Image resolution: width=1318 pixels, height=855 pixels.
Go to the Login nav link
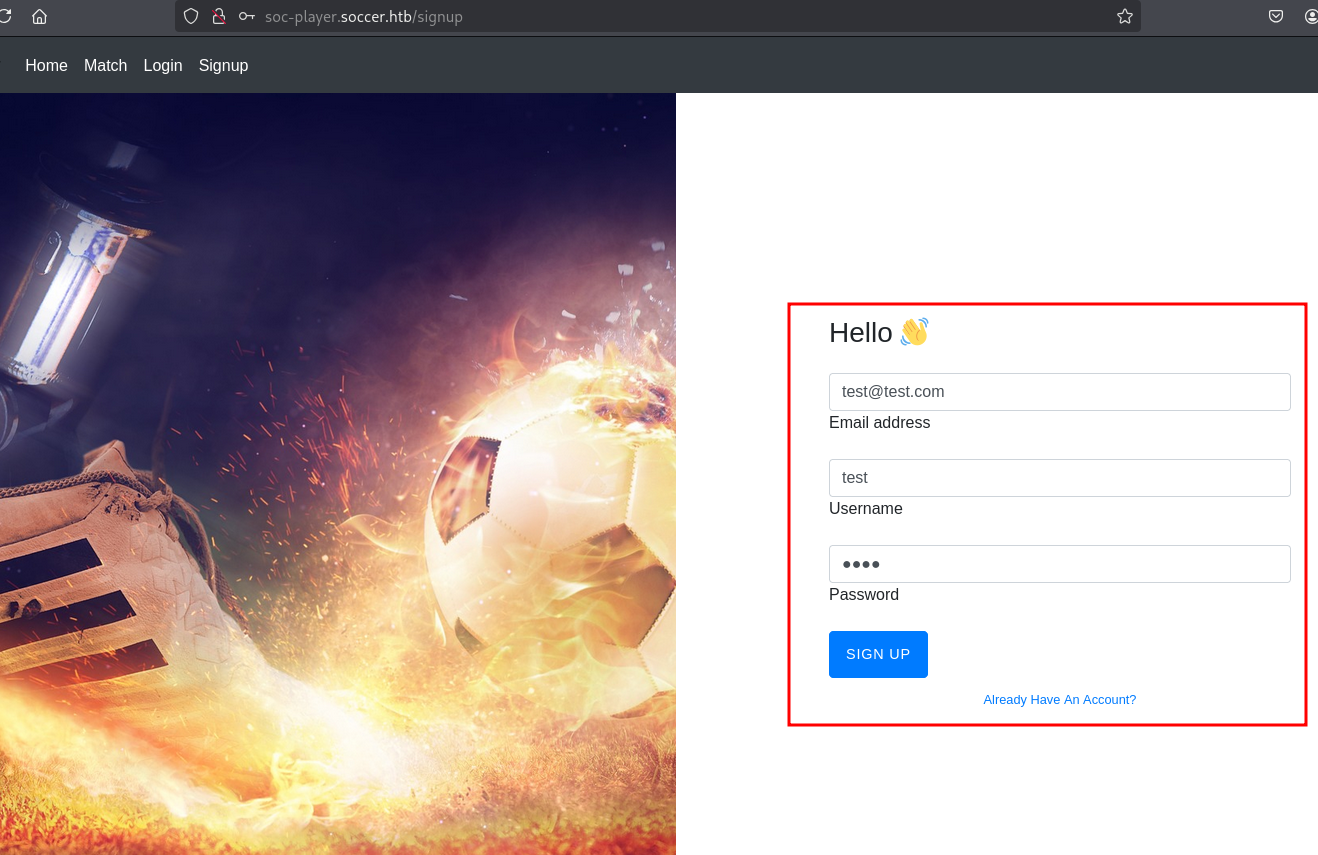pyautogui.click(x=163, y=65)
